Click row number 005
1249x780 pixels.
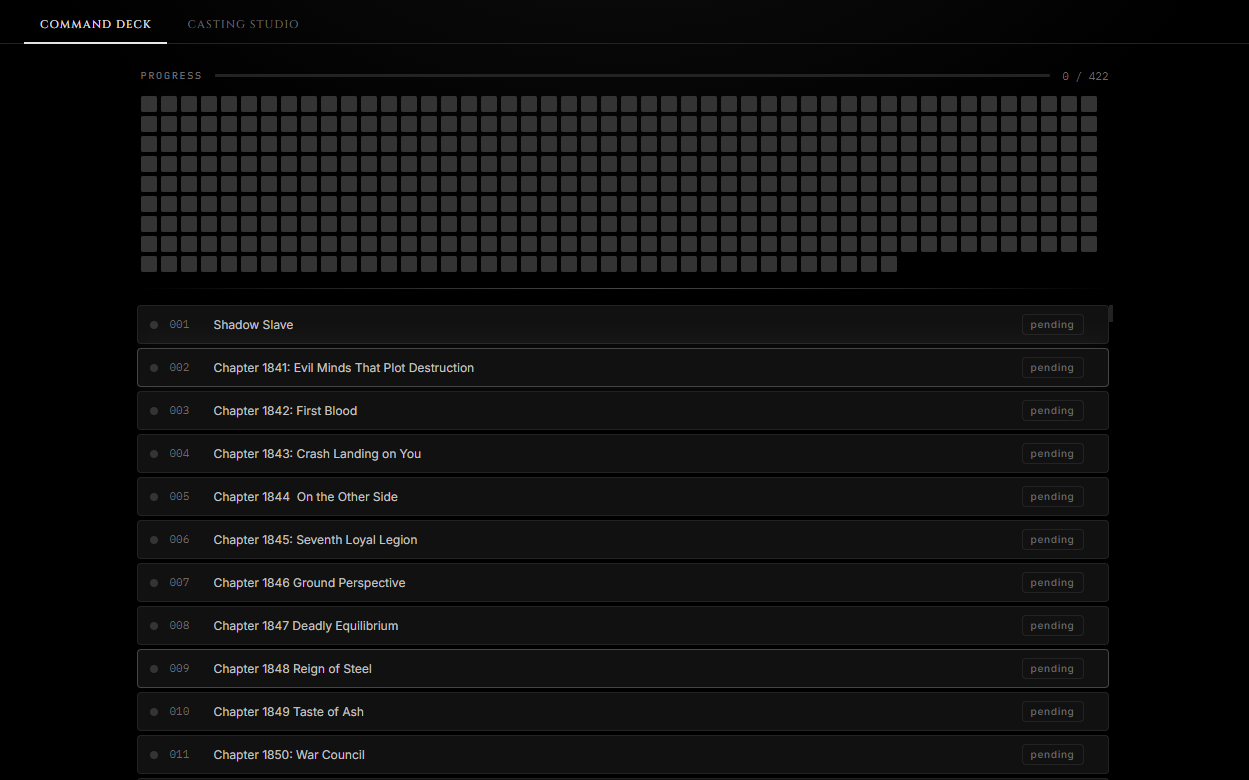click(x=179, y=497)
